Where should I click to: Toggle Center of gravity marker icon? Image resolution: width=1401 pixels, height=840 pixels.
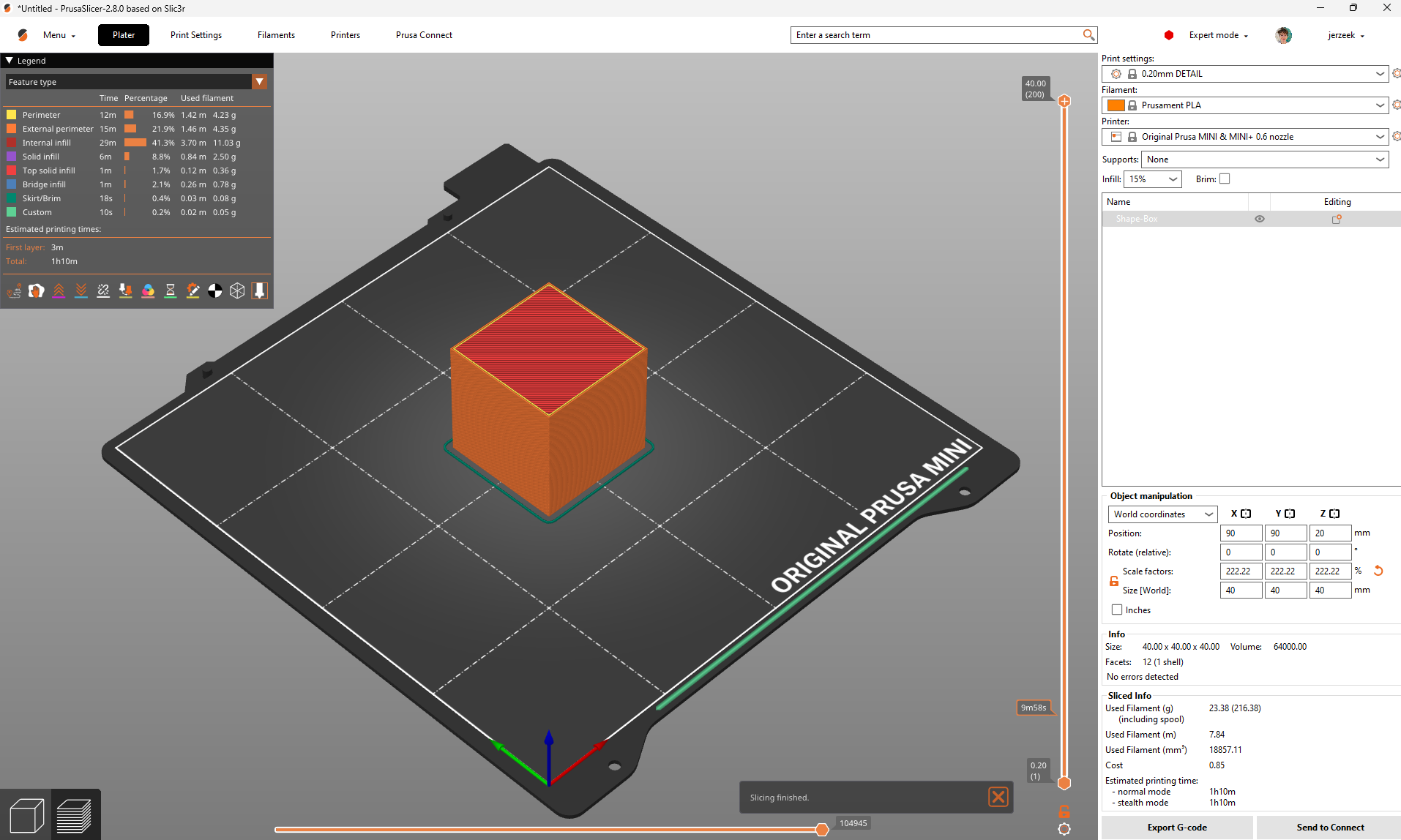(x=214, y=291)
